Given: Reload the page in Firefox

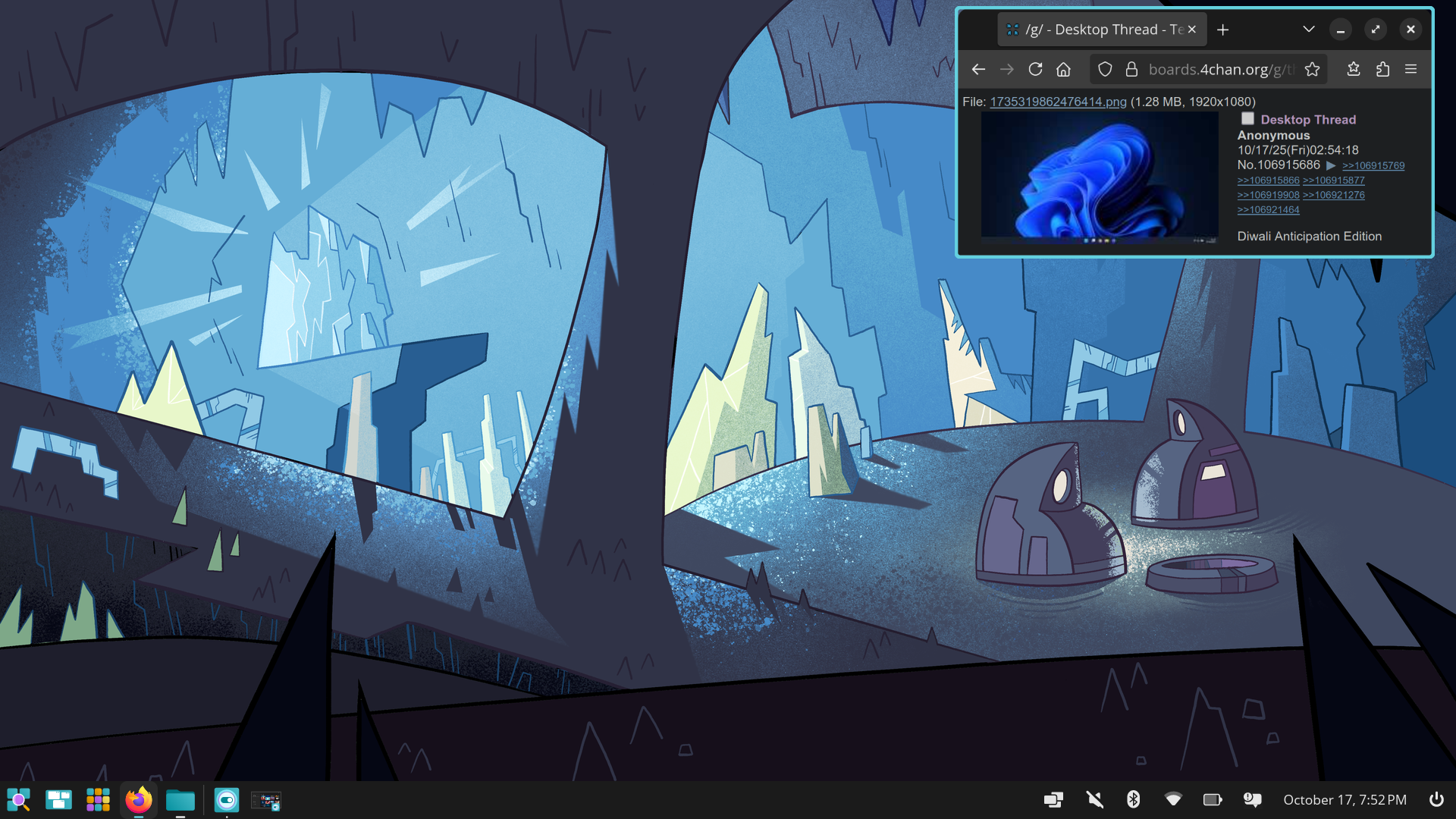Looking at the screenshot, I should point(1035,69).
